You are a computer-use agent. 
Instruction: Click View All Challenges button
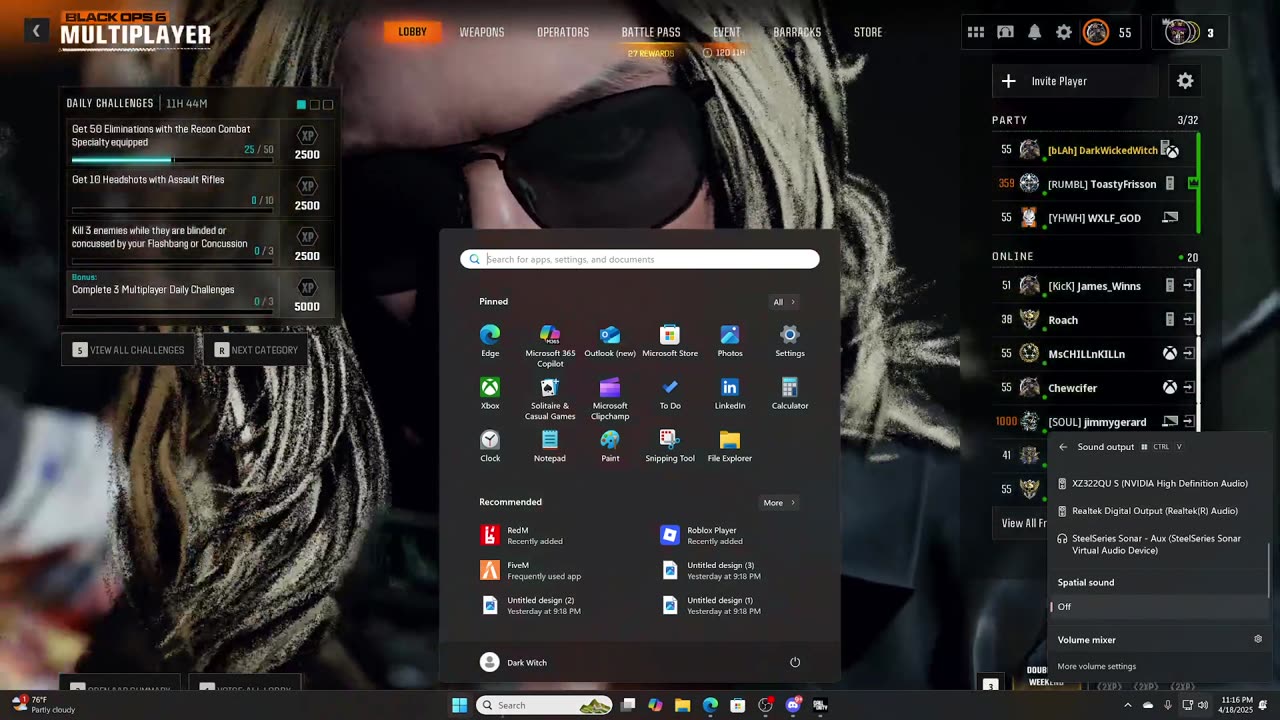click(x=129, y=350)
